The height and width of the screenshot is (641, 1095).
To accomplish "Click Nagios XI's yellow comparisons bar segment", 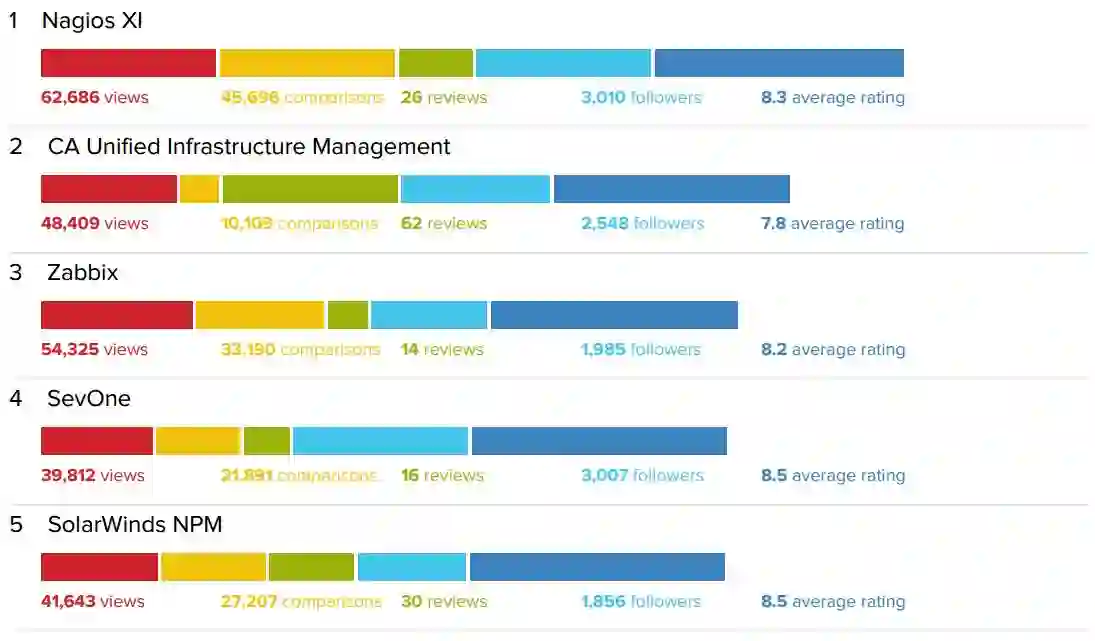I will click(307, 63).
